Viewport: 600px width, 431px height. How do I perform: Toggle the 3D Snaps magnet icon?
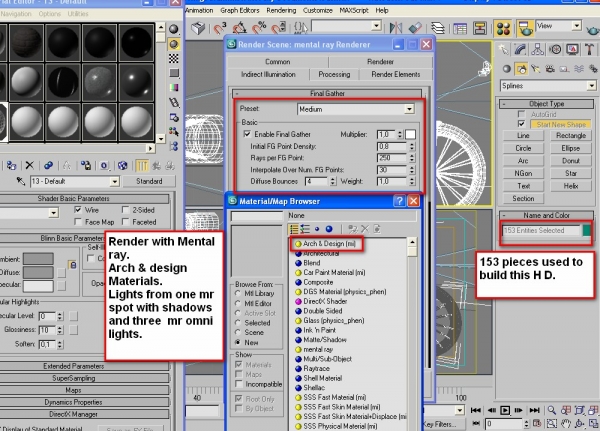[x=220, y=28]
